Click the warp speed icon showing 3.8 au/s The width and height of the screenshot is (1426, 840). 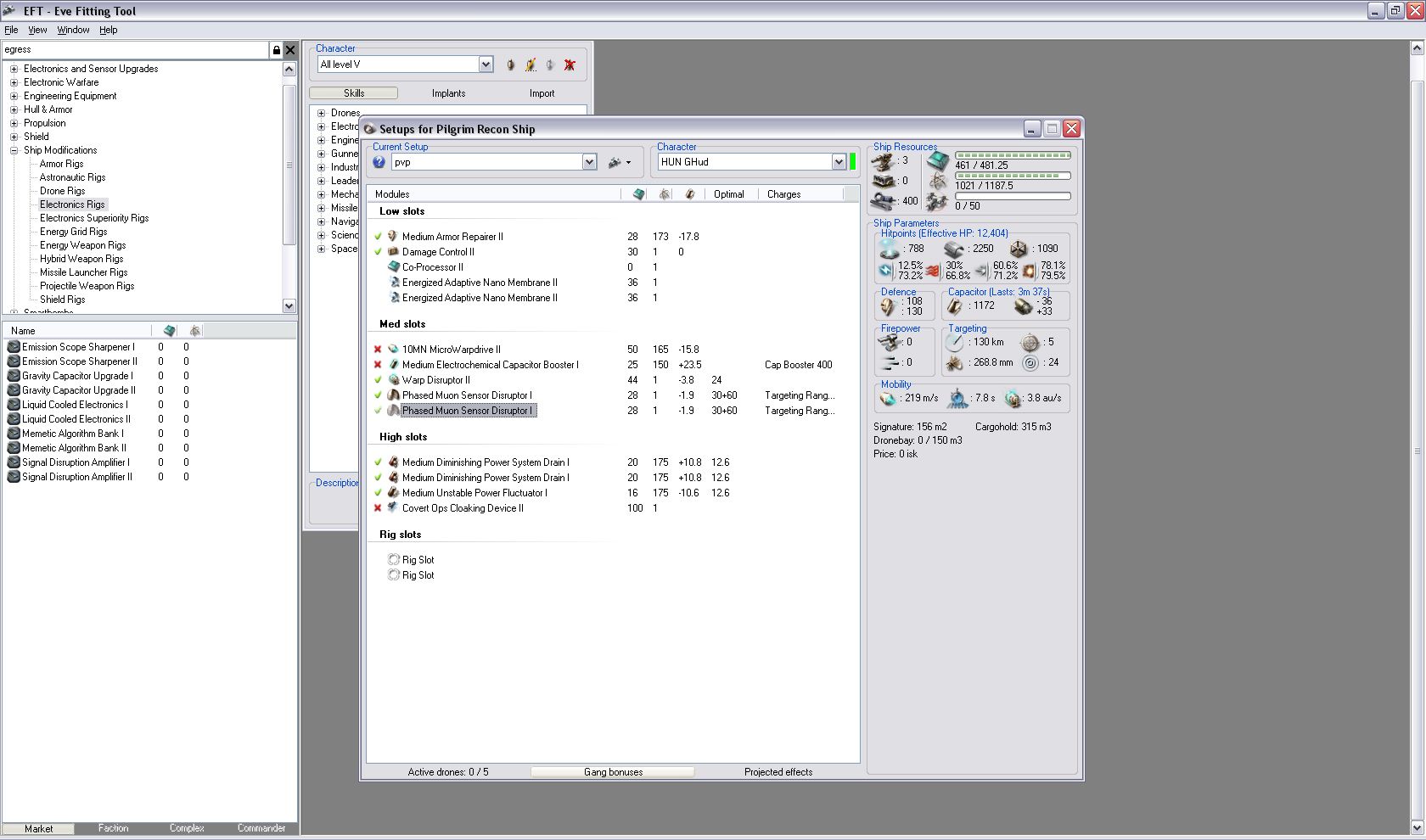(x=1013, y=398)
